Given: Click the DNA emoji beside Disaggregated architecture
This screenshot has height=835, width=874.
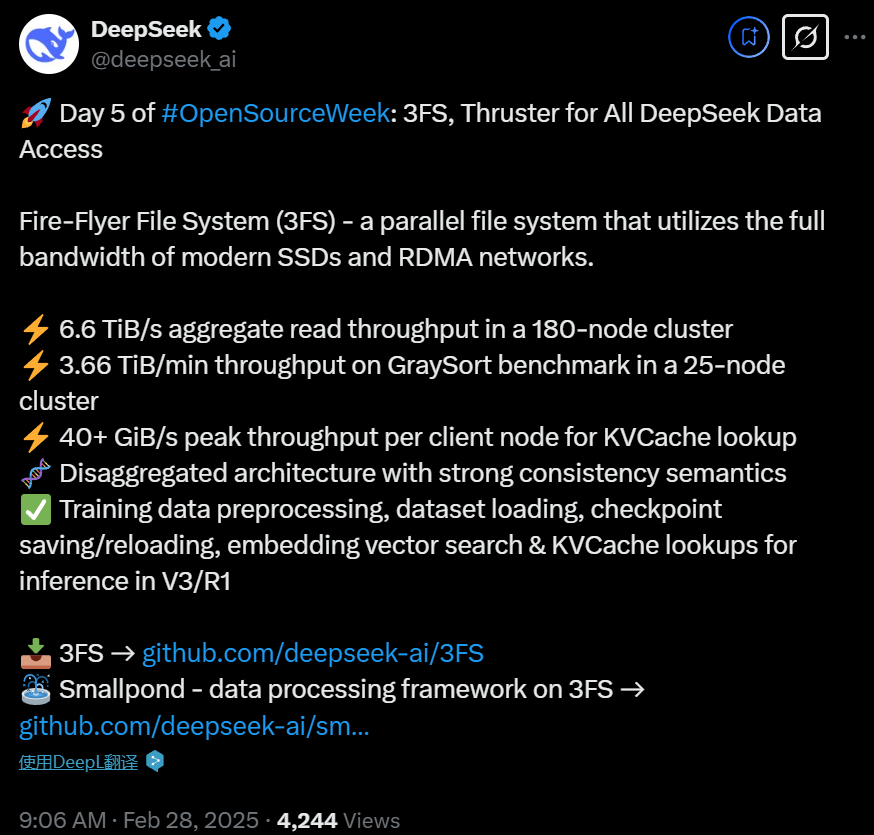Looking at the screenshot, I should pyautogui.click(x=34, y=473).
